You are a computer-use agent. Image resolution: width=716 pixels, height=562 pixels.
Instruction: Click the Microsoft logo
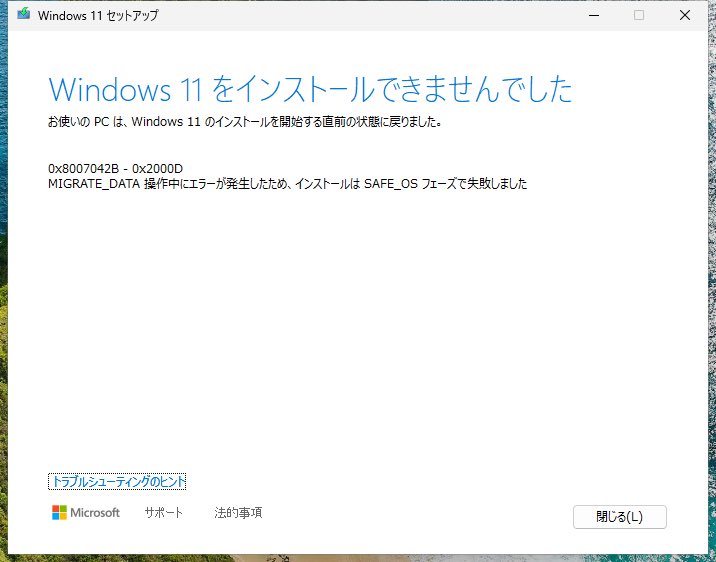tap(86, 512)
